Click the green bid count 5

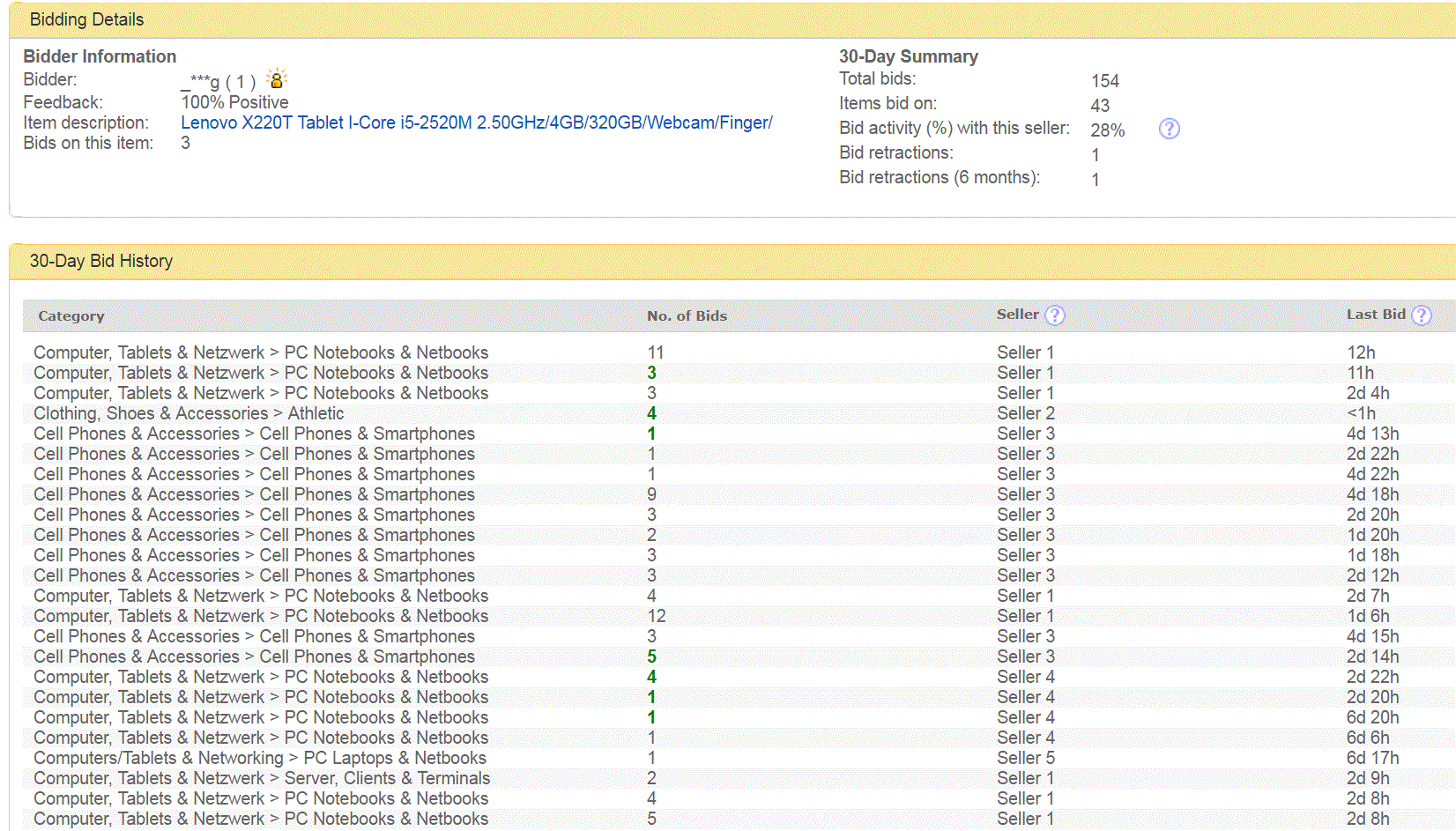[x=651, y=657]
